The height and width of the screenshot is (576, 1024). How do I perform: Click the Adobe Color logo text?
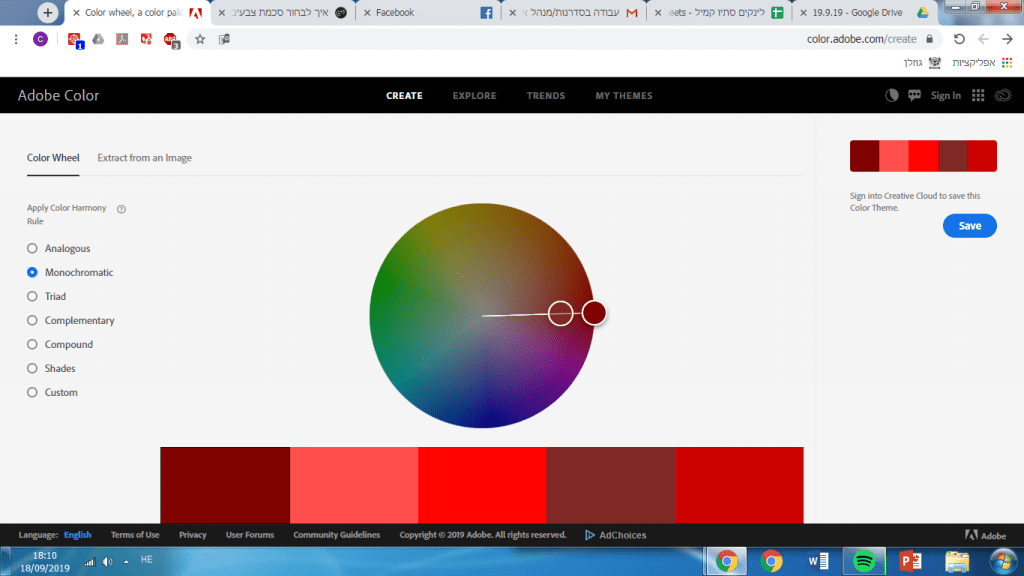58,95
